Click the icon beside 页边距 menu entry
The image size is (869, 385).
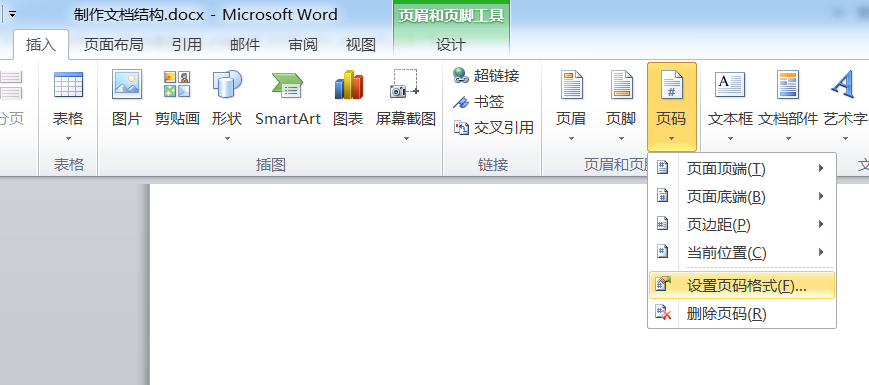662,224
